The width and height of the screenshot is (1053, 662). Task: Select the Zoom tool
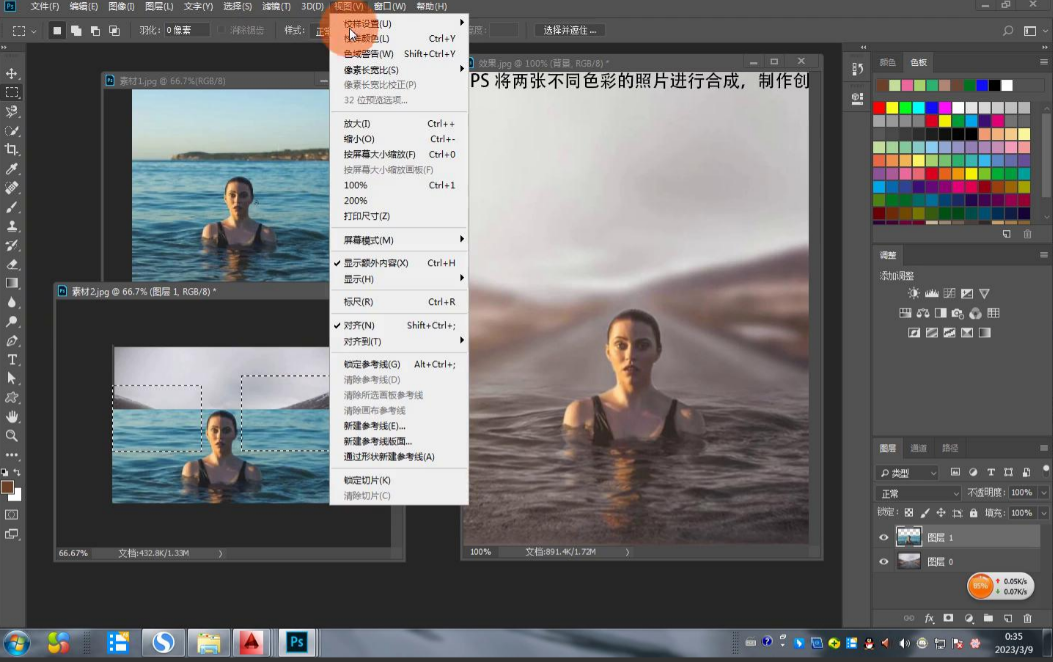[x=12, y=436]
